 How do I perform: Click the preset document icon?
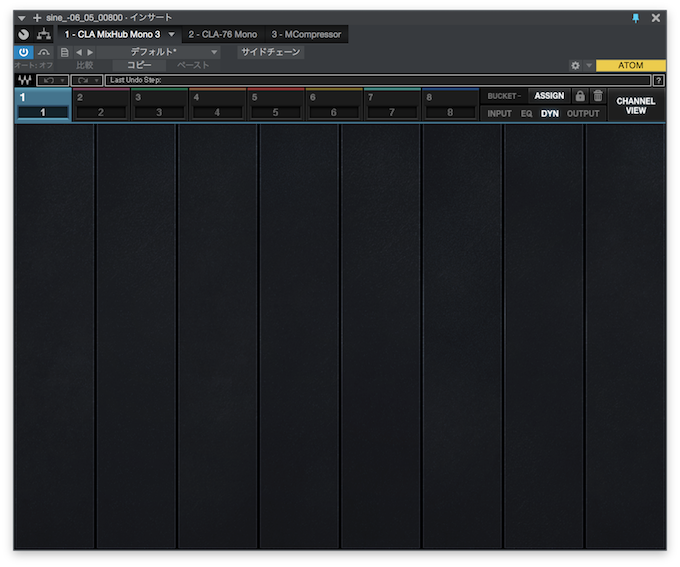pos(65,52)
